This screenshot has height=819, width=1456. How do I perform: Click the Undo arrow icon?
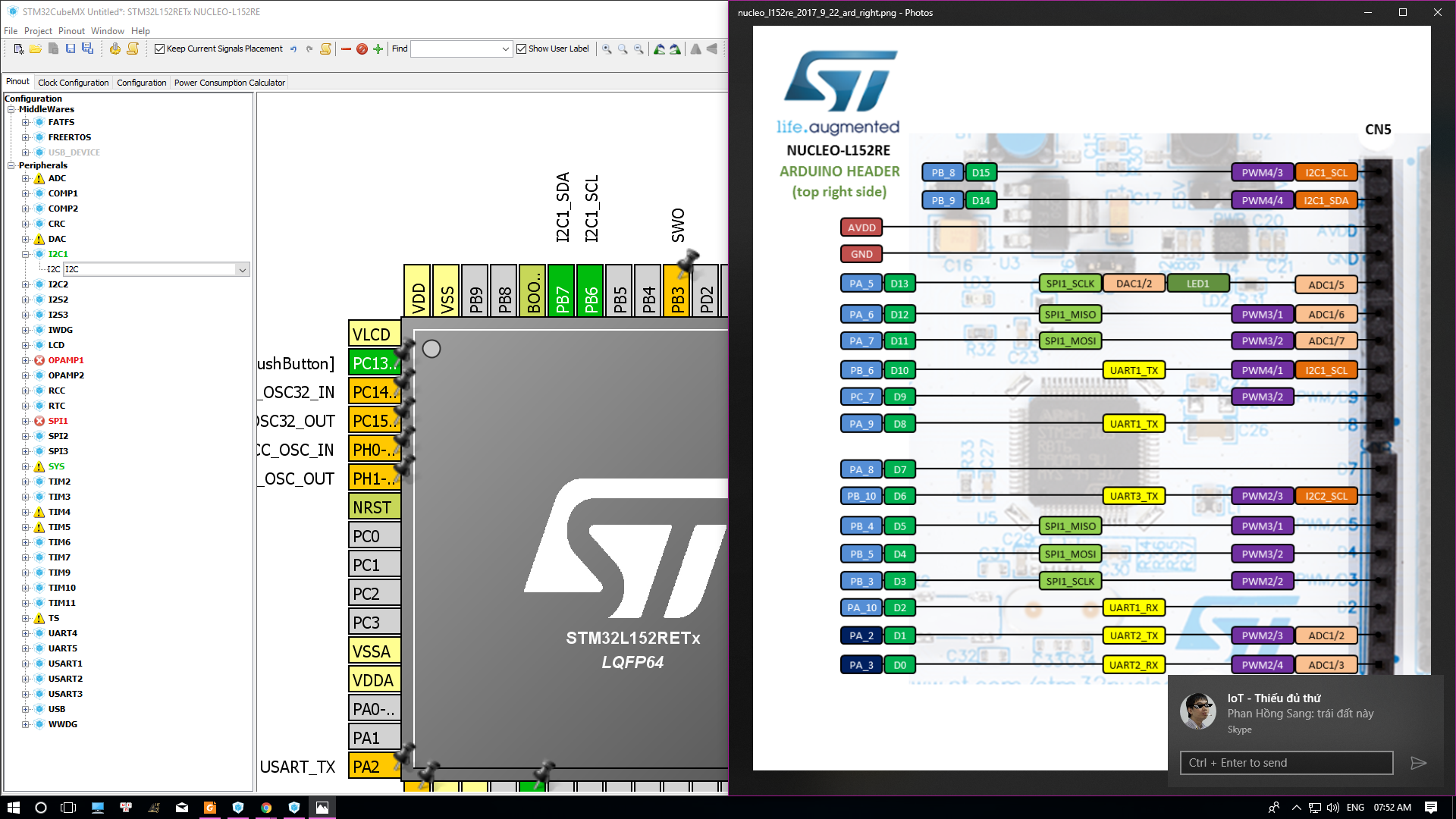click(293, 49)
